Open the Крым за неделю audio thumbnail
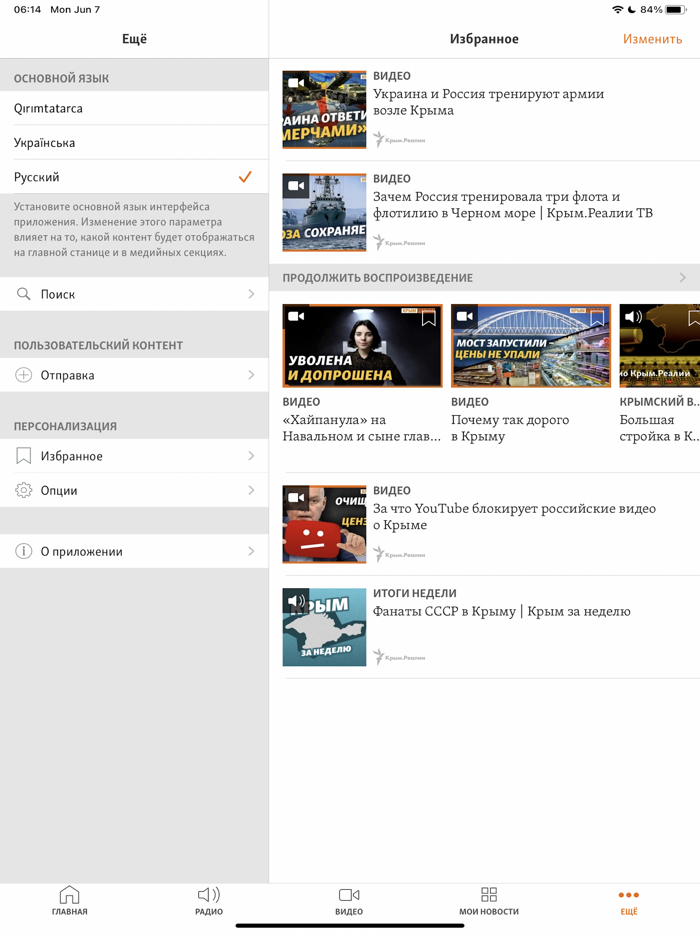The height and width of the screenshot is (934, 700). coord(324,627)
